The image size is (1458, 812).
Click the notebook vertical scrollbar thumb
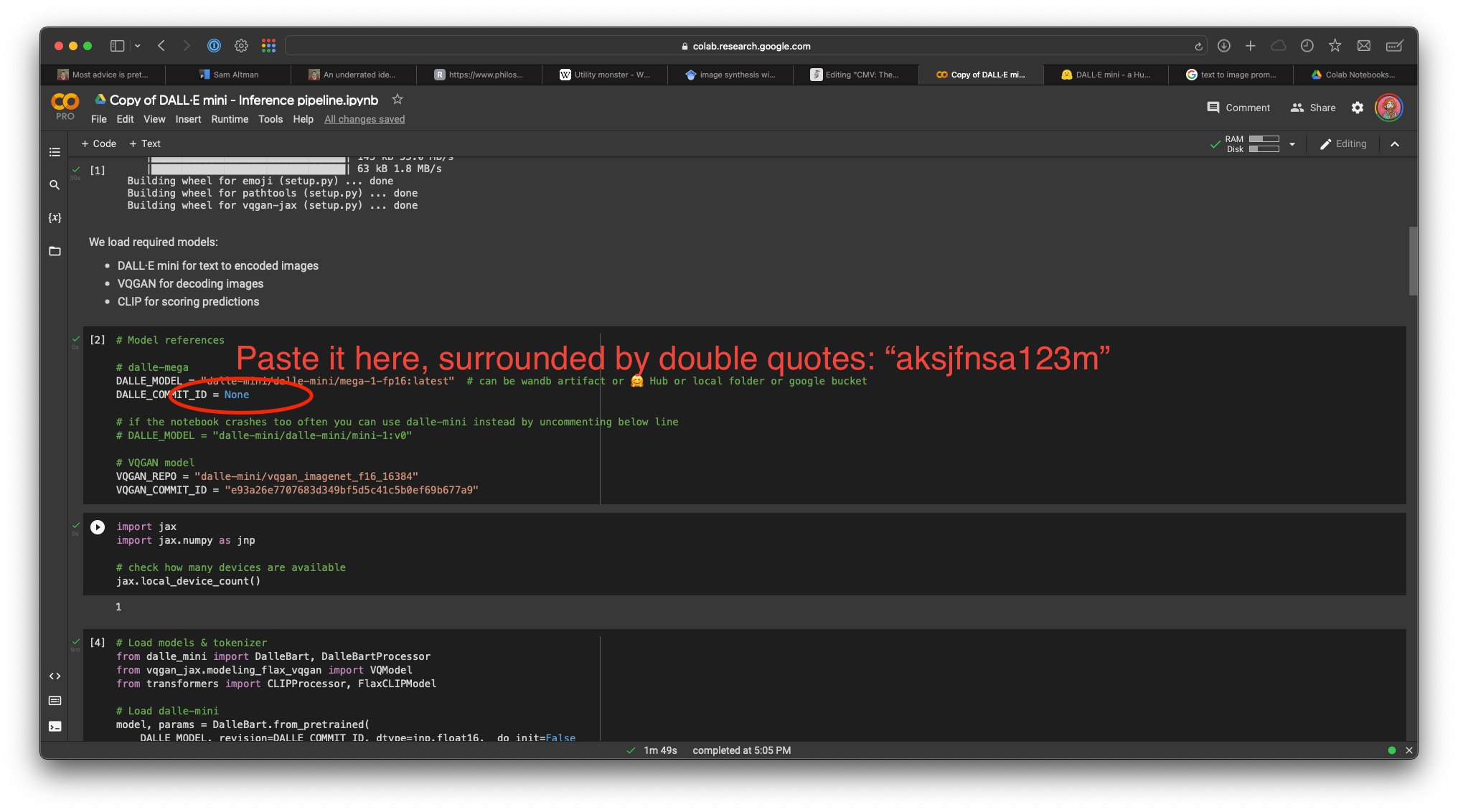click(1412, 261)
